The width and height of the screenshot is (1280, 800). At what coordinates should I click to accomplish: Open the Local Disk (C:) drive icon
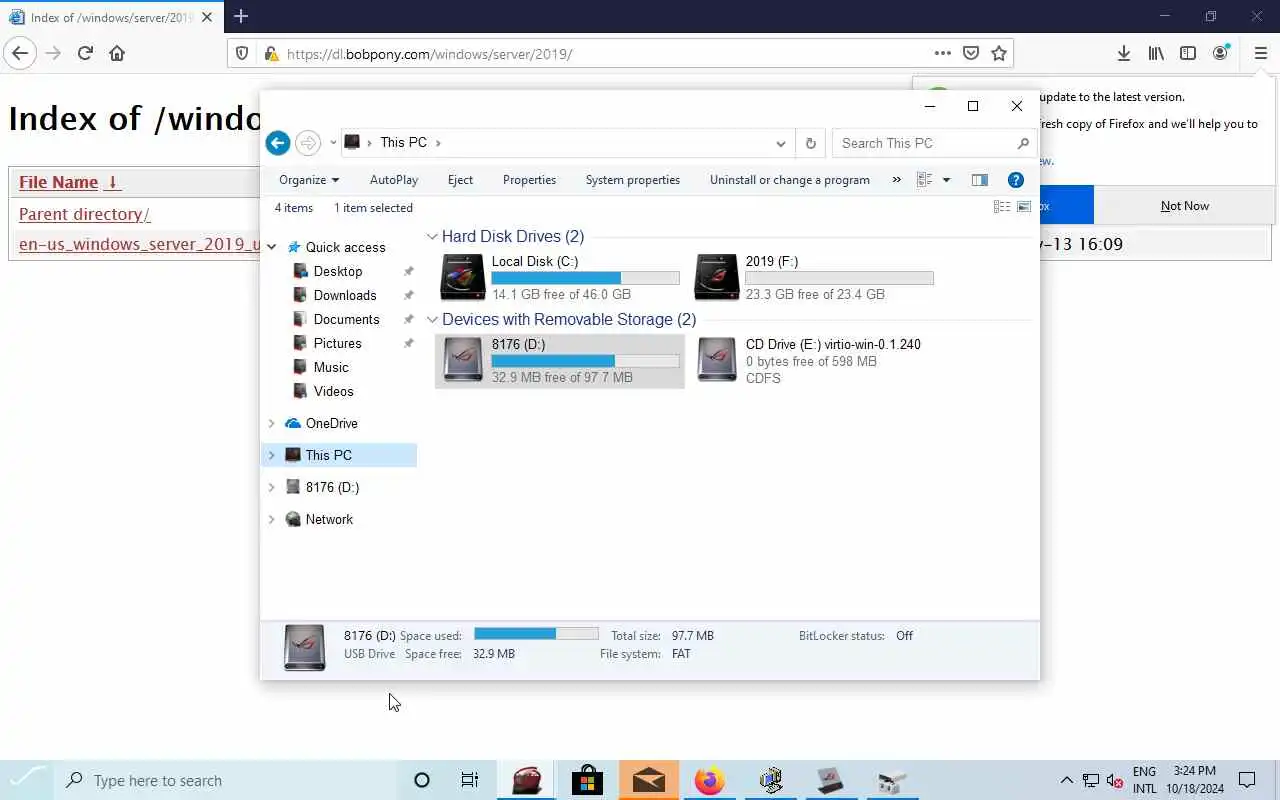pos(463,277)
